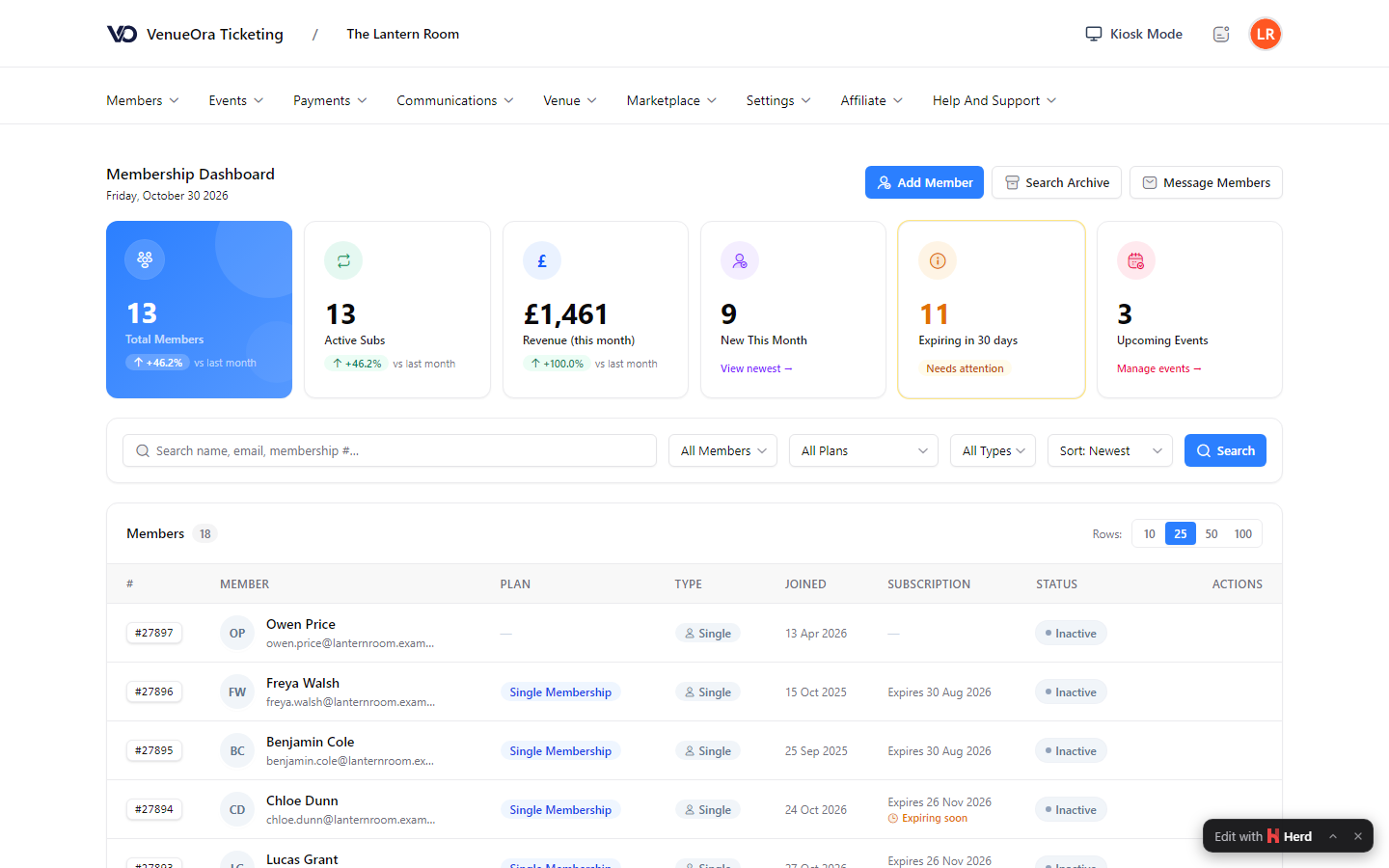Image resolution: width=1389 pixels, height=868 pixels.
Task: Open the All Members filter dropdown
Action: 722,450
